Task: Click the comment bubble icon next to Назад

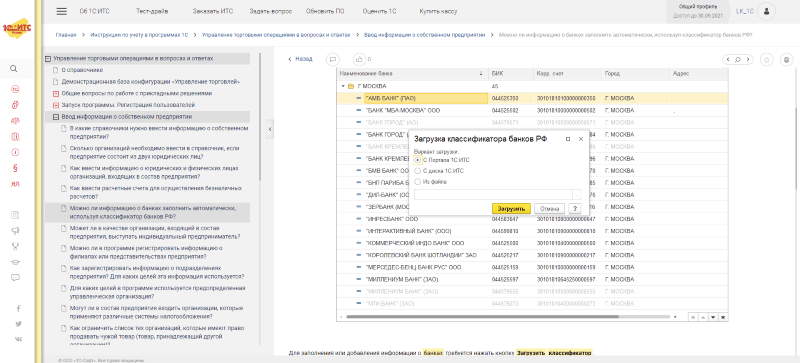Action: [333, 59]
